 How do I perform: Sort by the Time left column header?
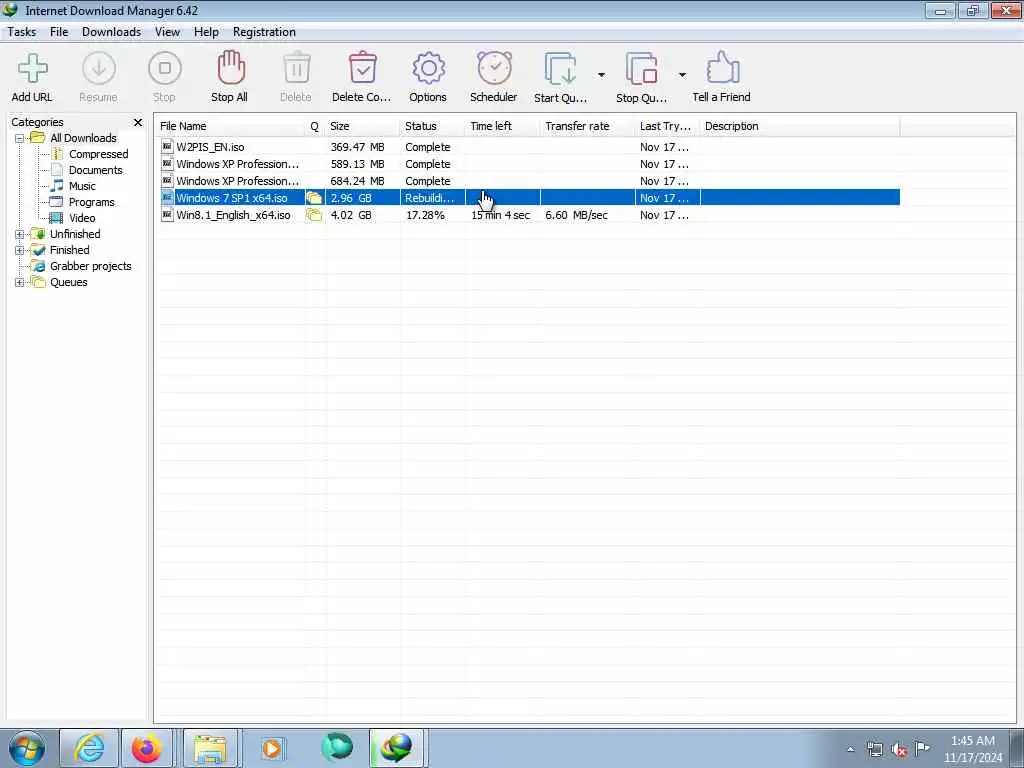click(503, 126)
